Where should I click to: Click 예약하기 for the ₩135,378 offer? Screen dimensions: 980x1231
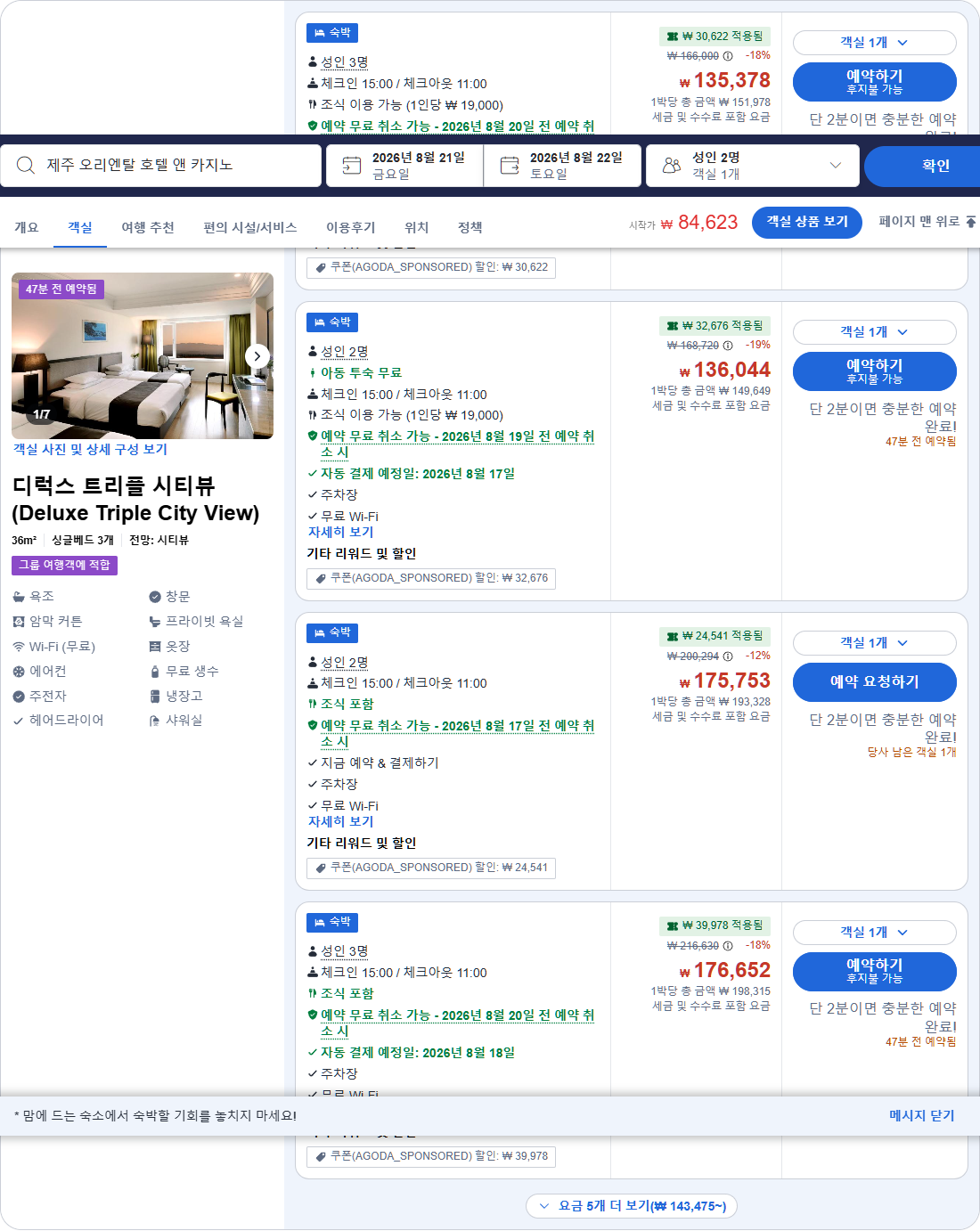[874, 82]
